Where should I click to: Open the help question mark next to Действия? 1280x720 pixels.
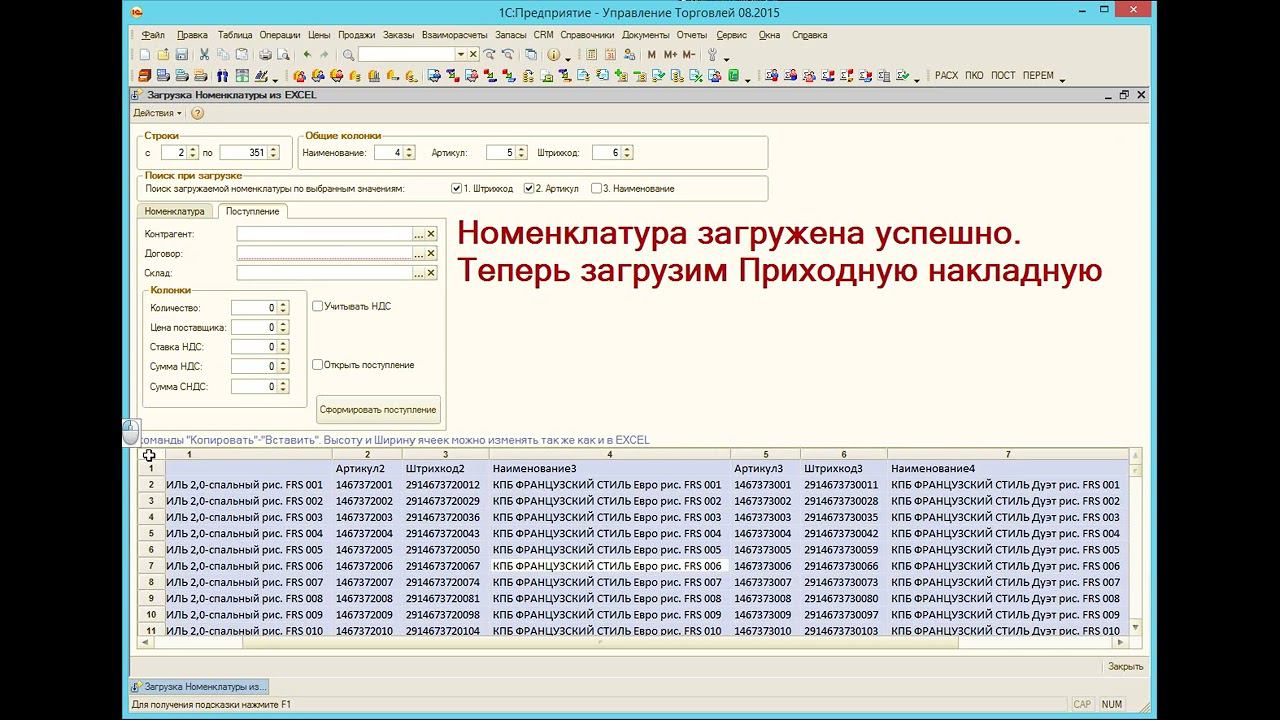coord(197,113)
